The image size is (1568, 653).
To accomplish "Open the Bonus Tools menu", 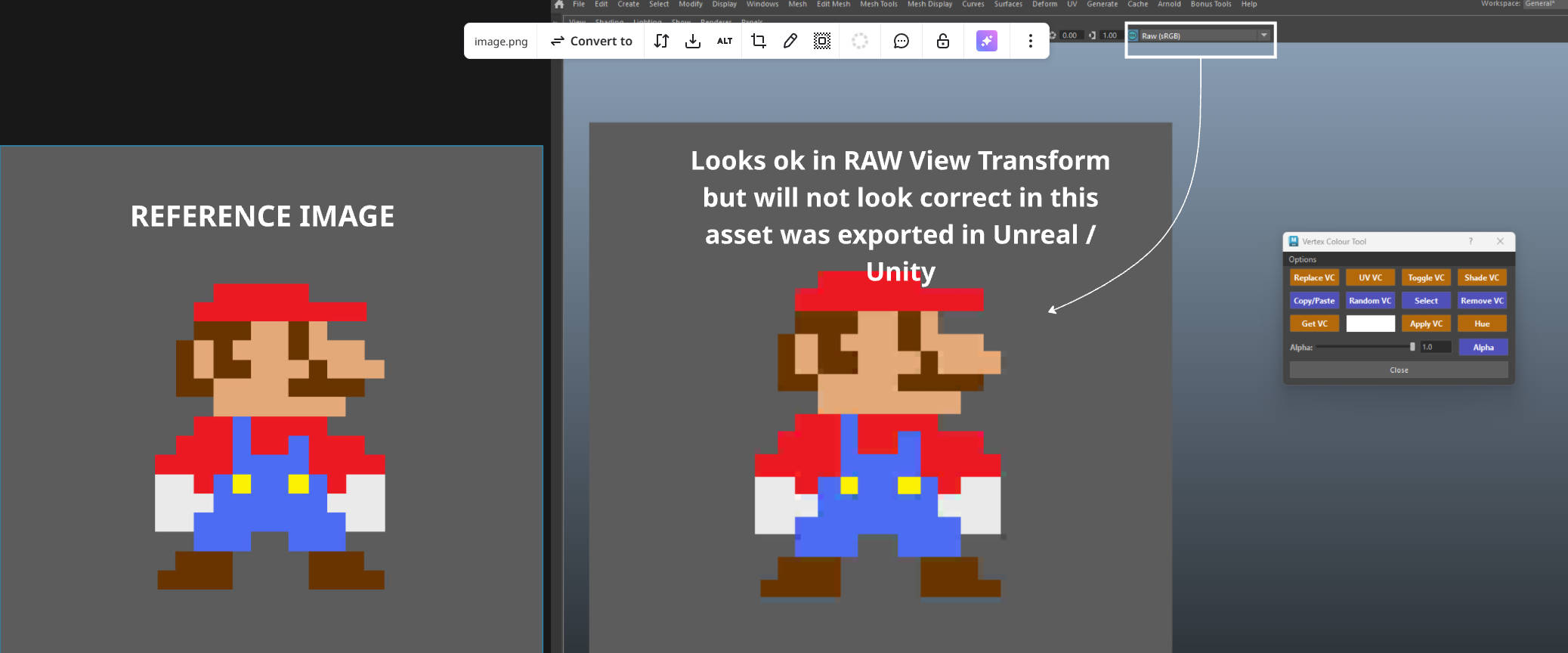I will point(1211,4).
